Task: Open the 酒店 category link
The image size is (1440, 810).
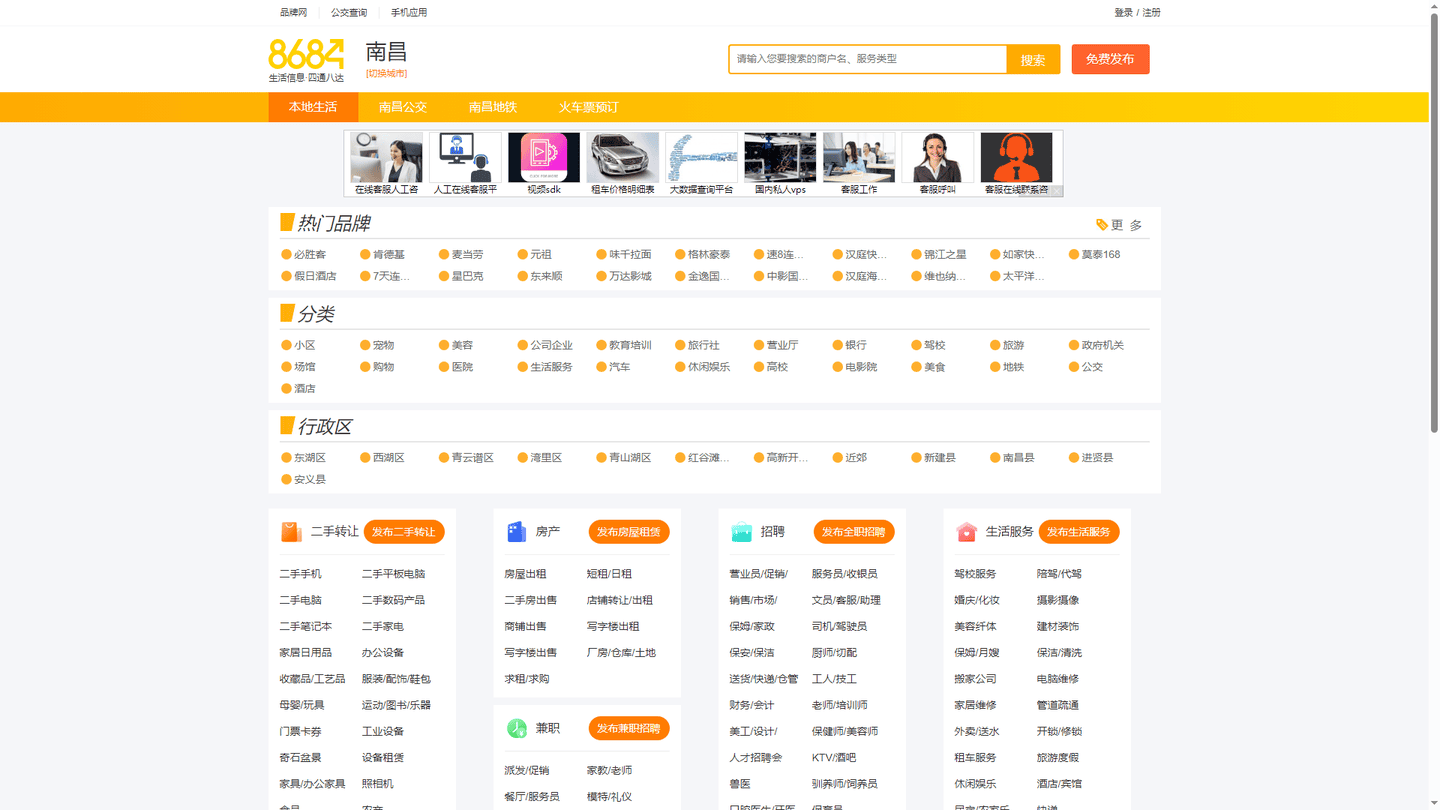Action: (305, 388)
